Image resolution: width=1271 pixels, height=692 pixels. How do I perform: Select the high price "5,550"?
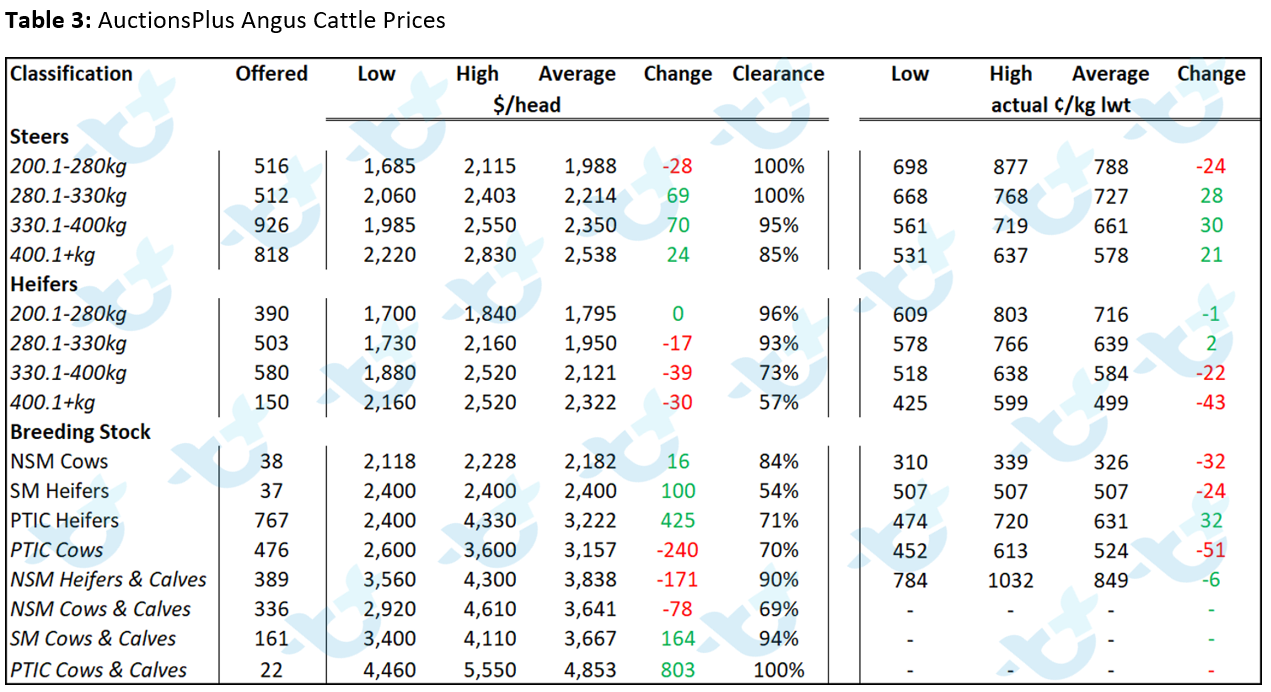pyautogui.click(x=490, y=670)
